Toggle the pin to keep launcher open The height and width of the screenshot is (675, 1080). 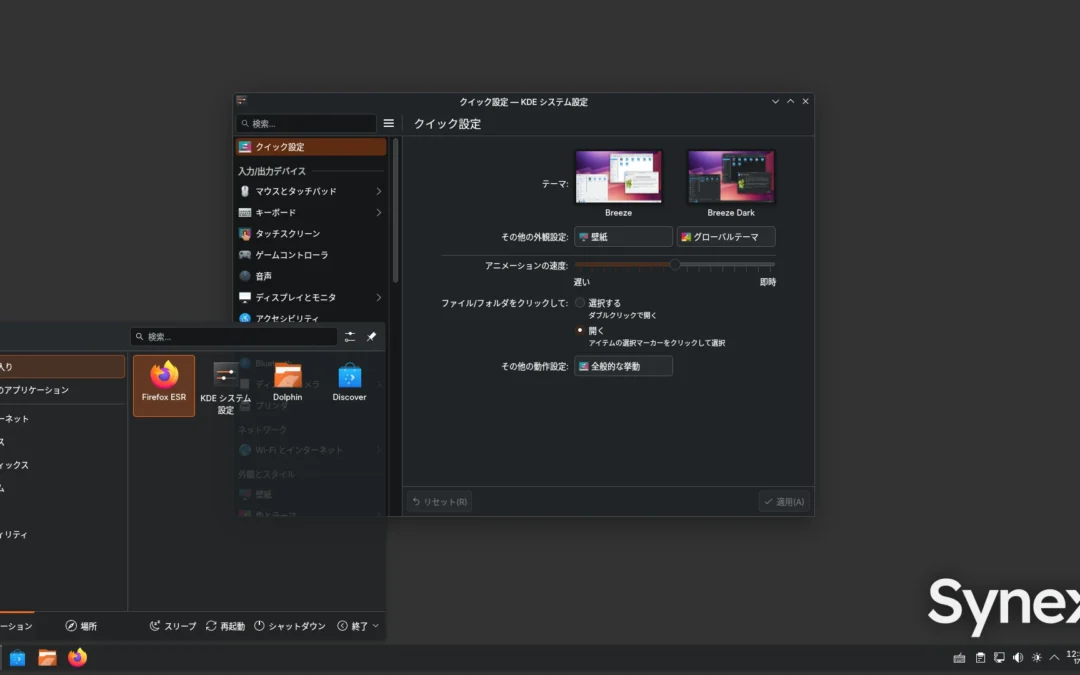[x=371, y=337]
